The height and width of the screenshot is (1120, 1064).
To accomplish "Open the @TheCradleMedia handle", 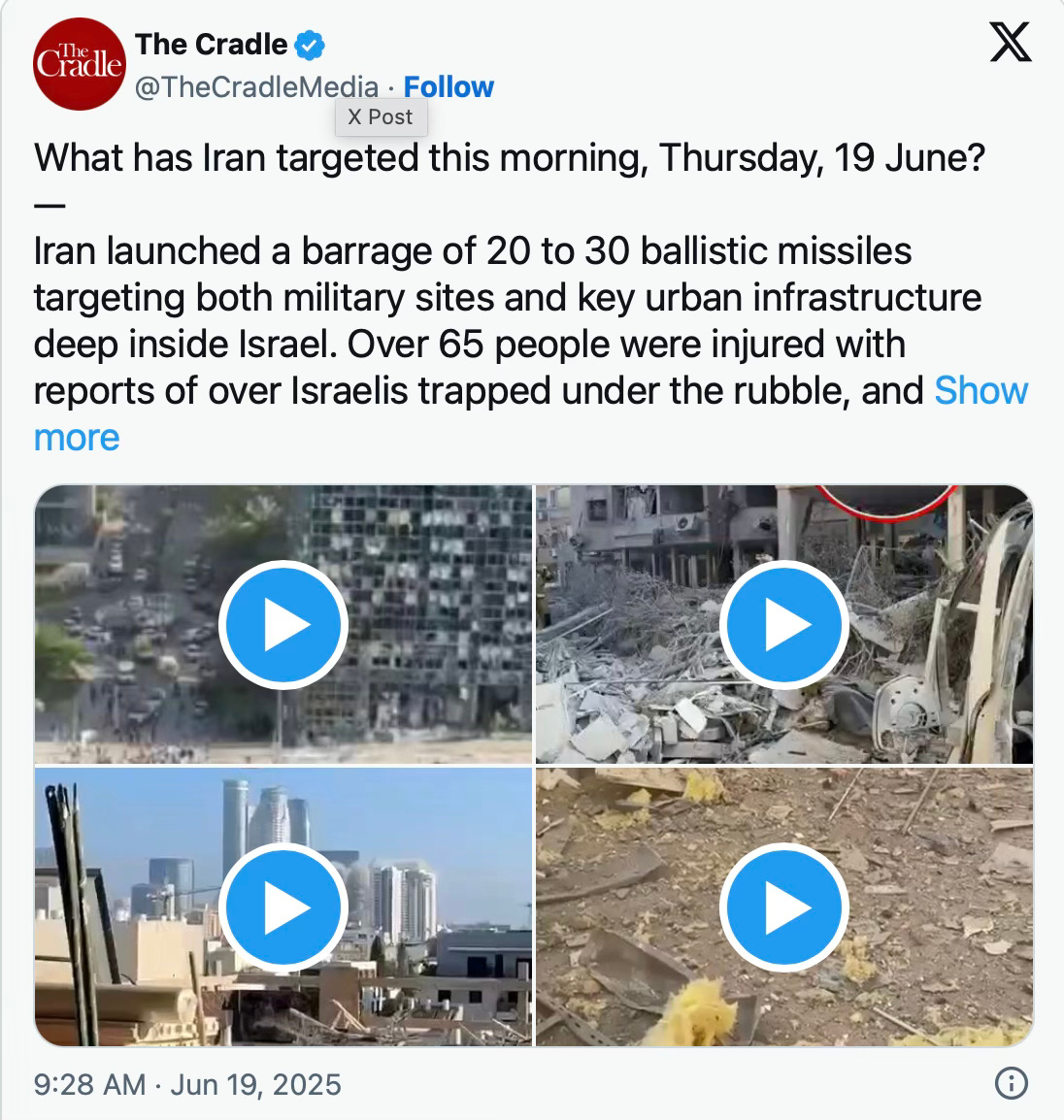I will 256,87.
